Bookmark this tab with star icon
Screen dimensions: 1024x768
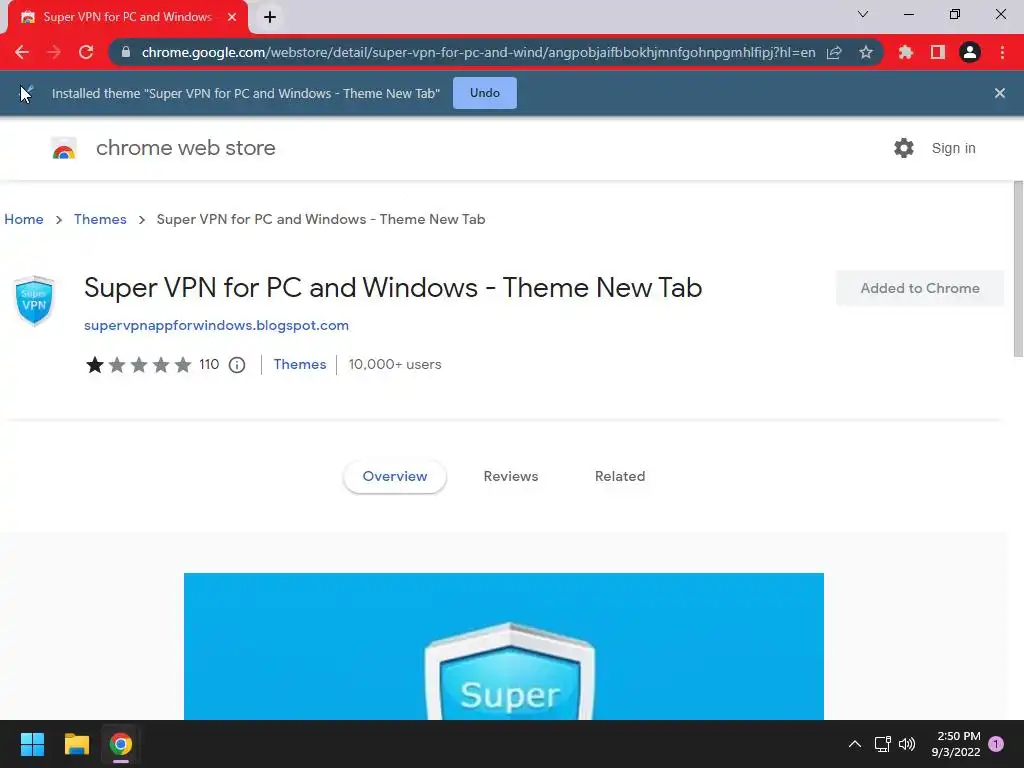(x=866, y=52)
